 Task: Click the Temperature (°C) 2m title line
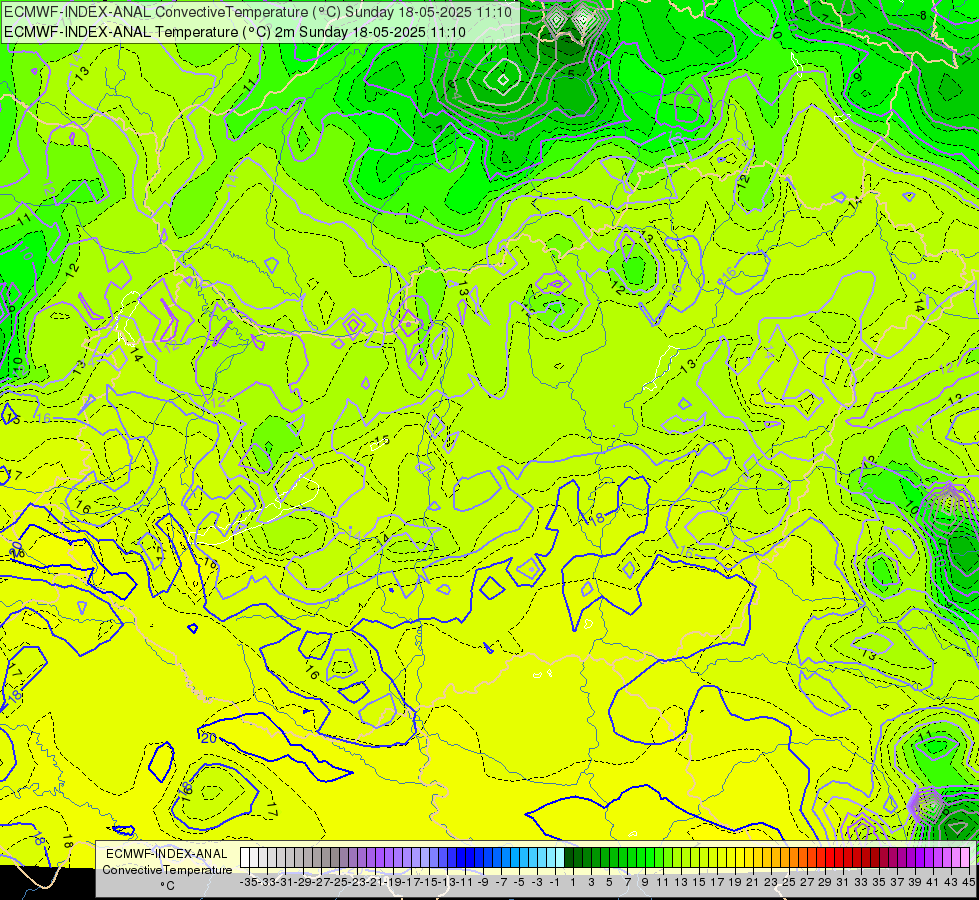point(235,32)
